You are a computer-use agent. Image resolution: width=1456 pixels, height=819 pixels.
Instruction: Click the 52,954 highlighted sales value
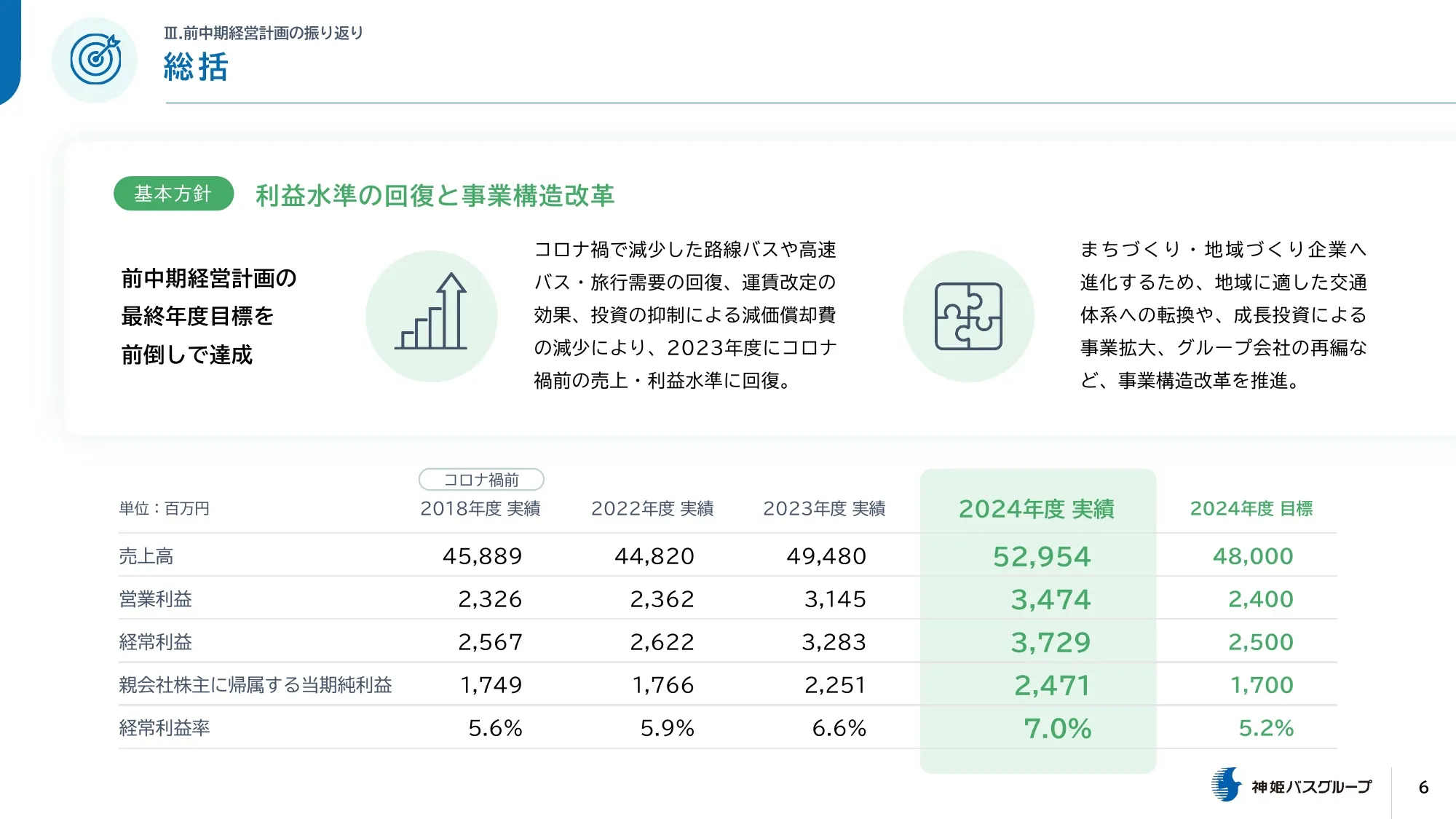(x=1042, y=557)
